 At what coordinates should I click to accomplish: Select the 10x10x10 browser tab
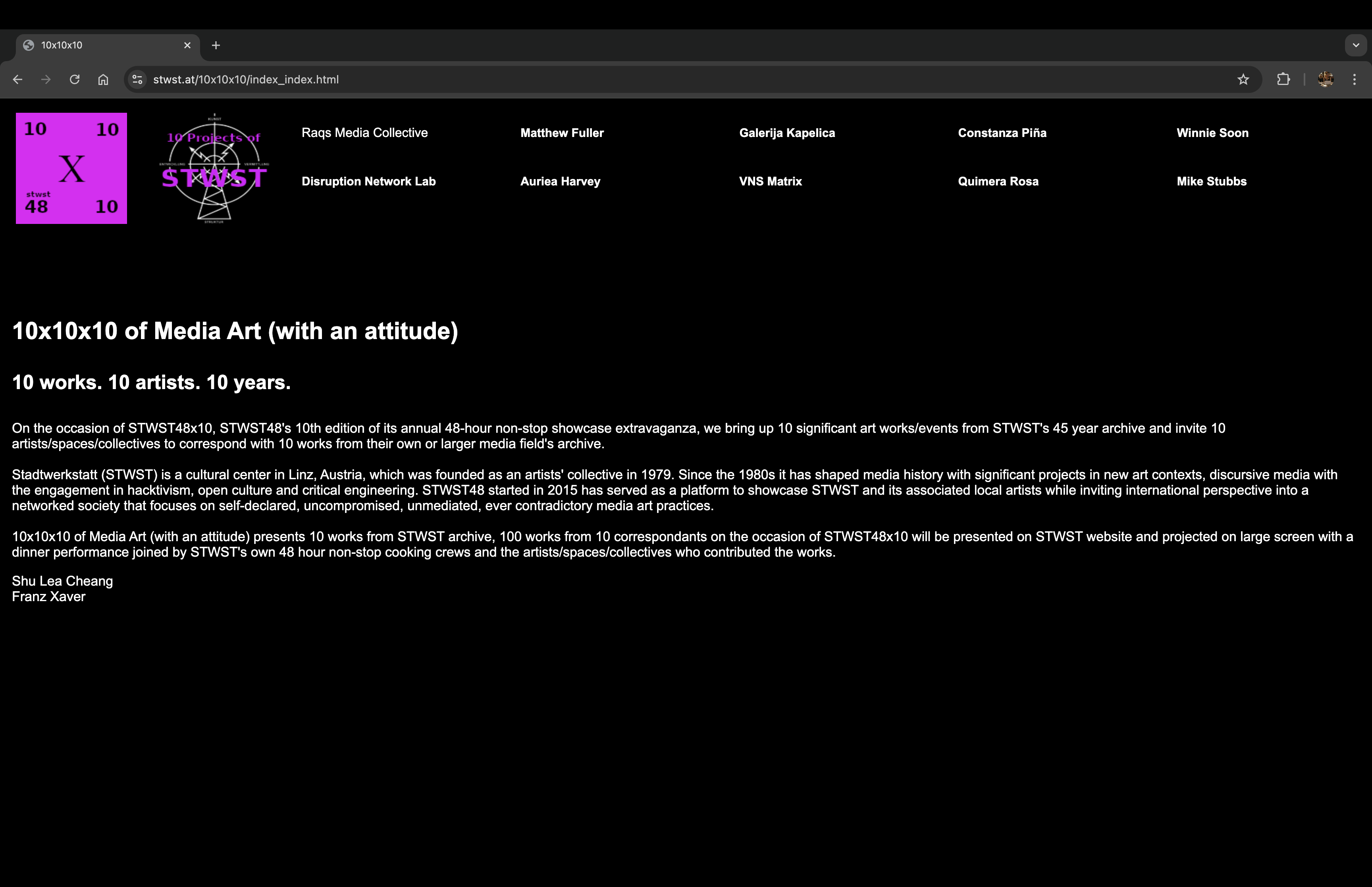tap(107, 46)
